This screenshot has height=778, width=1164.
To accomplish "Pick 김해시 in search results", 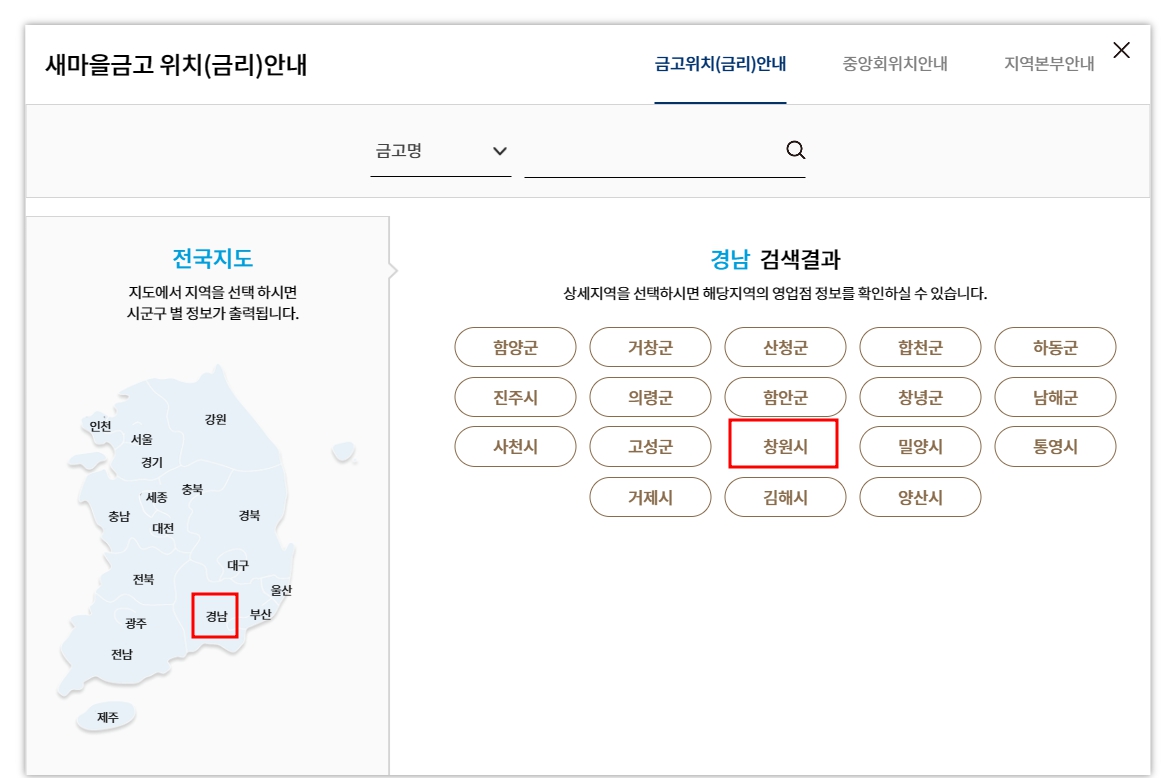I will (x=785, y=497).
